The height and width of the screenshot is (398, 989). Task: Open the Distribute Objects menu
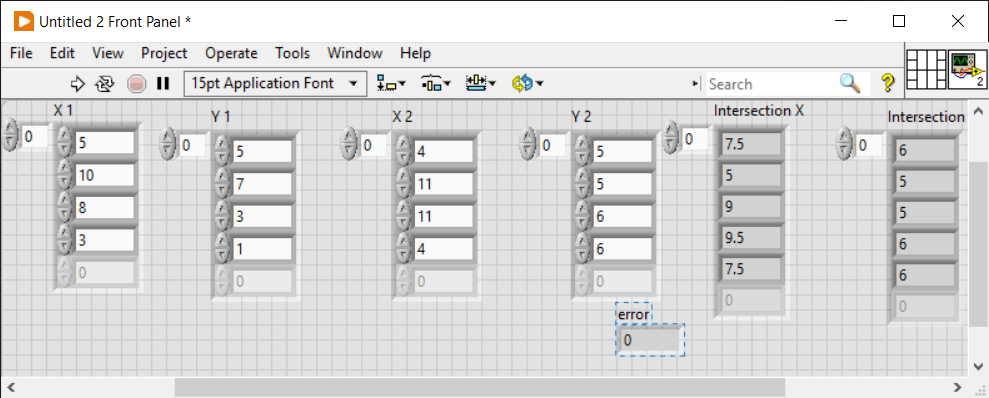[436, 83]
